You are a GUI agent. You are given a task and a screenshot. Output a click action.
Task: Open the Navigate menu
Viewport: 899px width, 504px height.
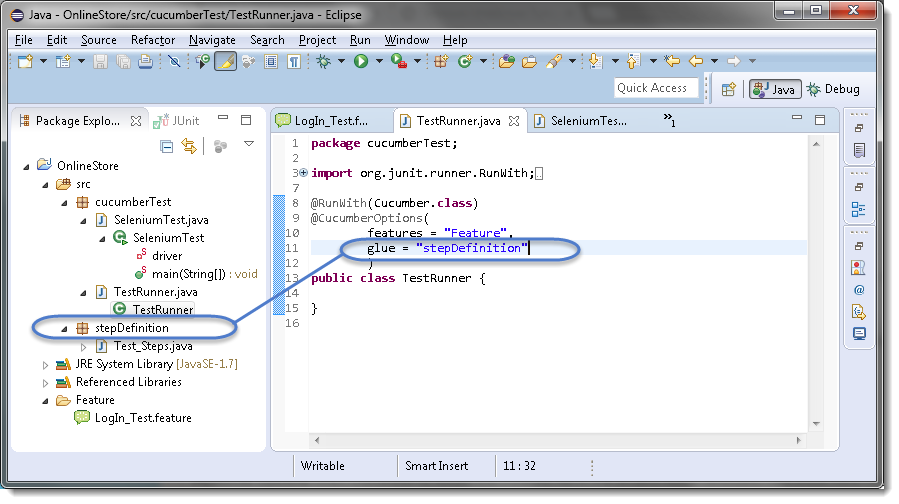click(212, 40)
